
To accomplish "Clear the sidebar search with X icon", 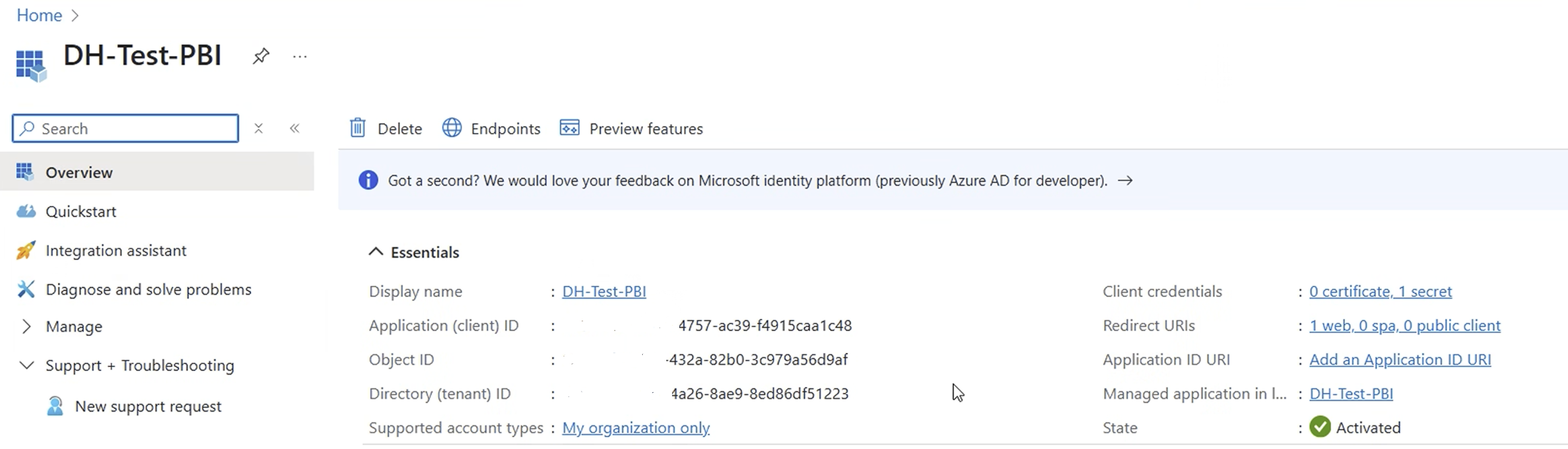I will [259, 129].
